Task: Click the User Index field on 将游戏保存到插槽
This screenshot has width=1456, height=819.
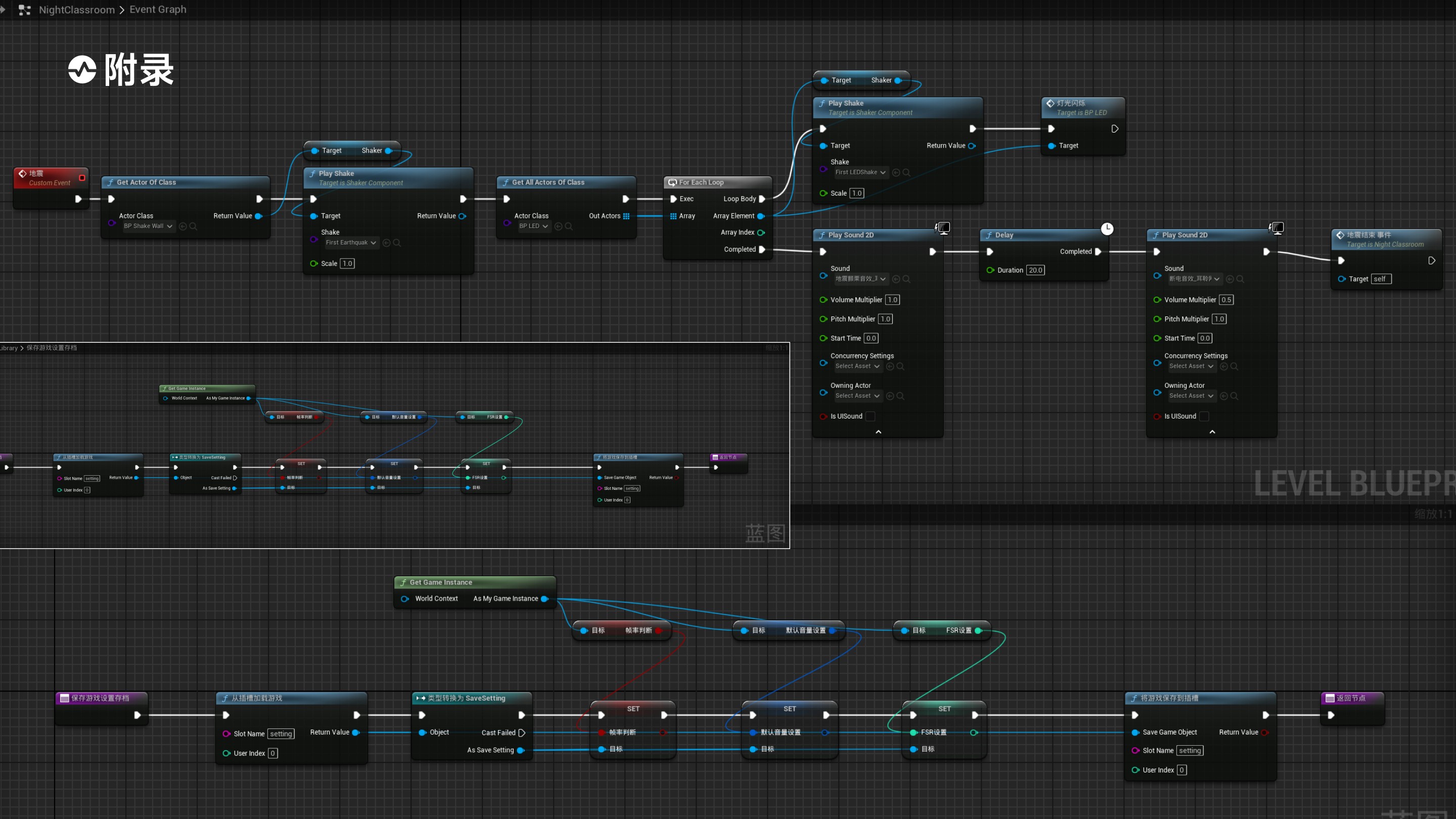Action: [x=1181, y=770]
